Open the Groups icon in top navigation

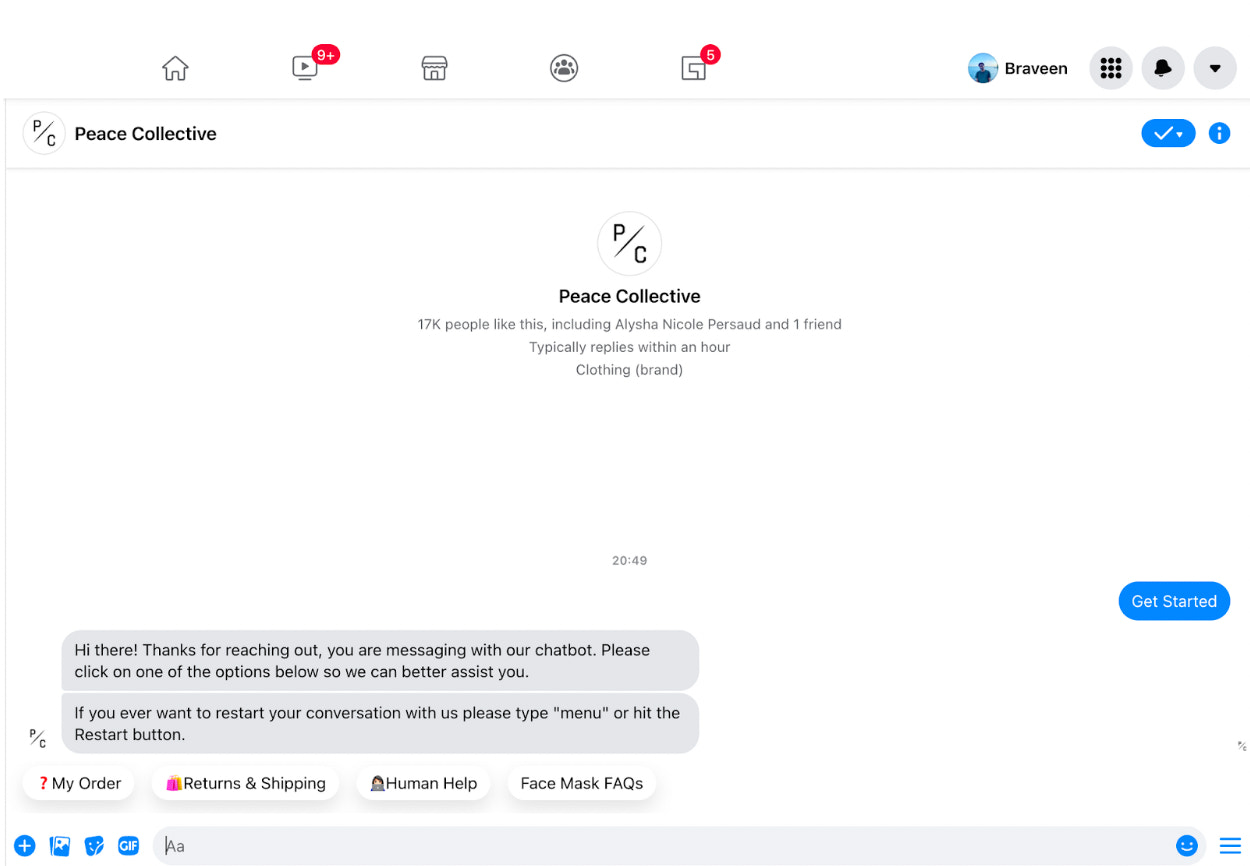coord(564,68)
